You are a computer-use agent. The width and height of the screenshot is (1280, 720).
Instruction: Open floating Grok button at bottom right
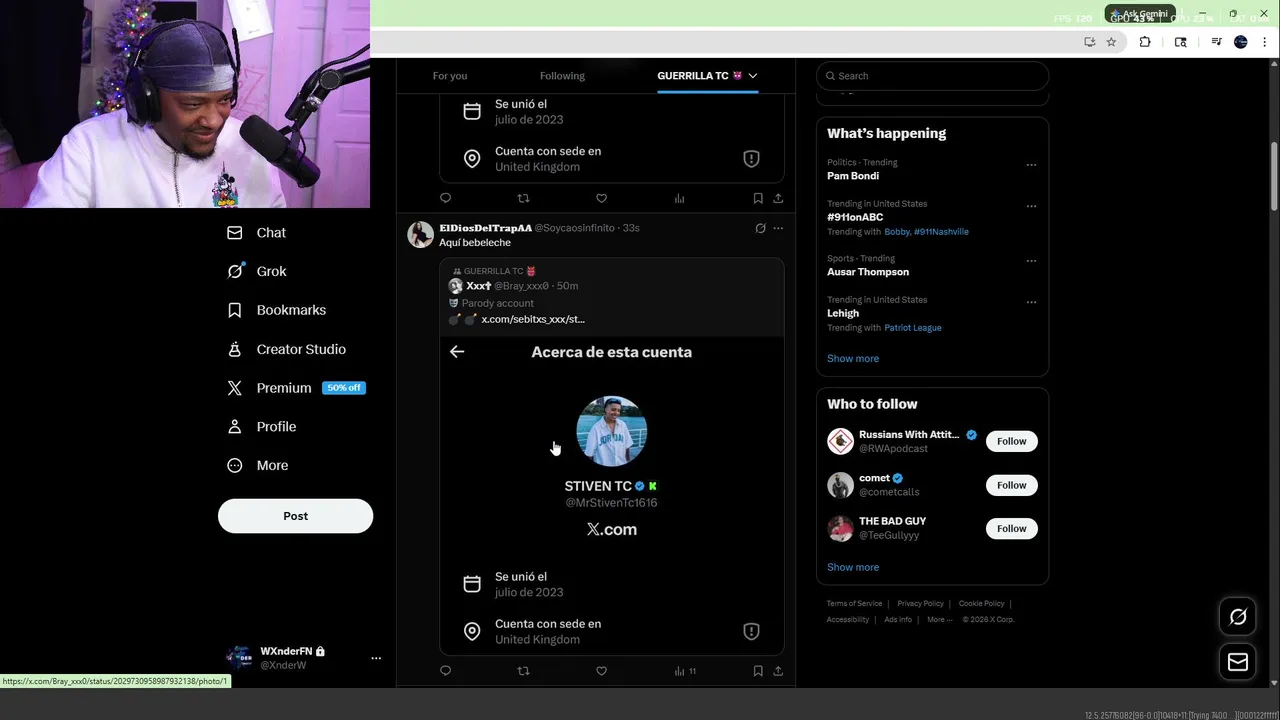click(x=1238, y=617)
